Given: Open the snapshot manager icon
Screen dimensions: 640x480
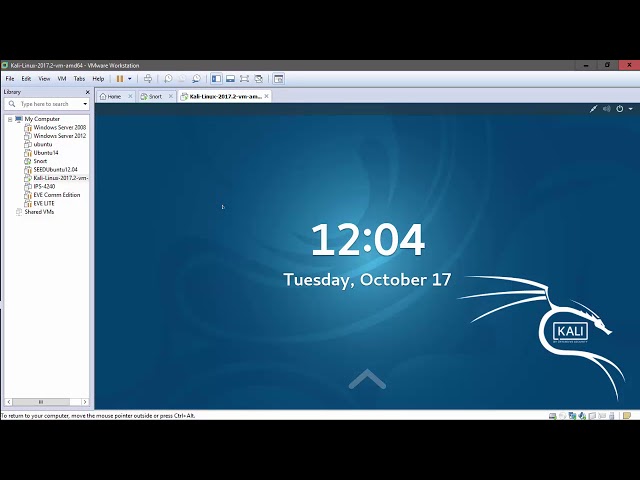Looking at the screenshot, I should pyautogui.click(x=196, y=79).
